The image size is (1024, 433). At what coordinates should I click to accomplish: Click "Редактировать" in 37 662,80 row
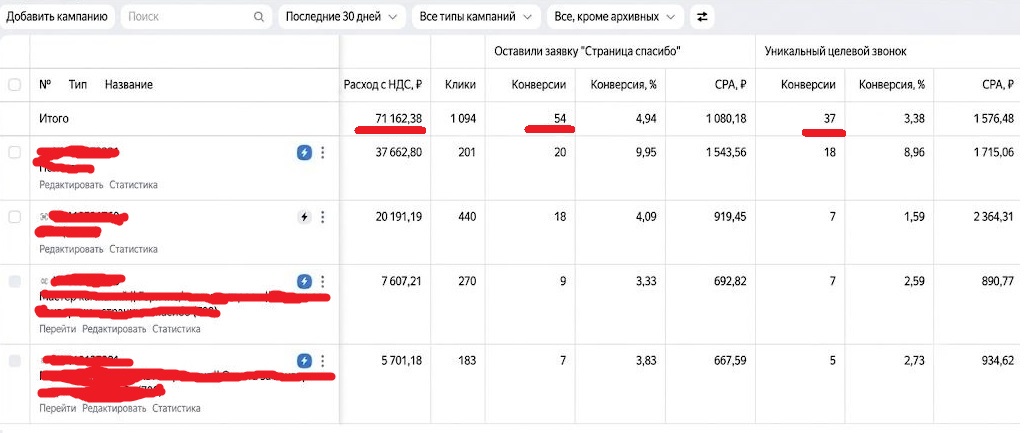(x=71, y=185)
